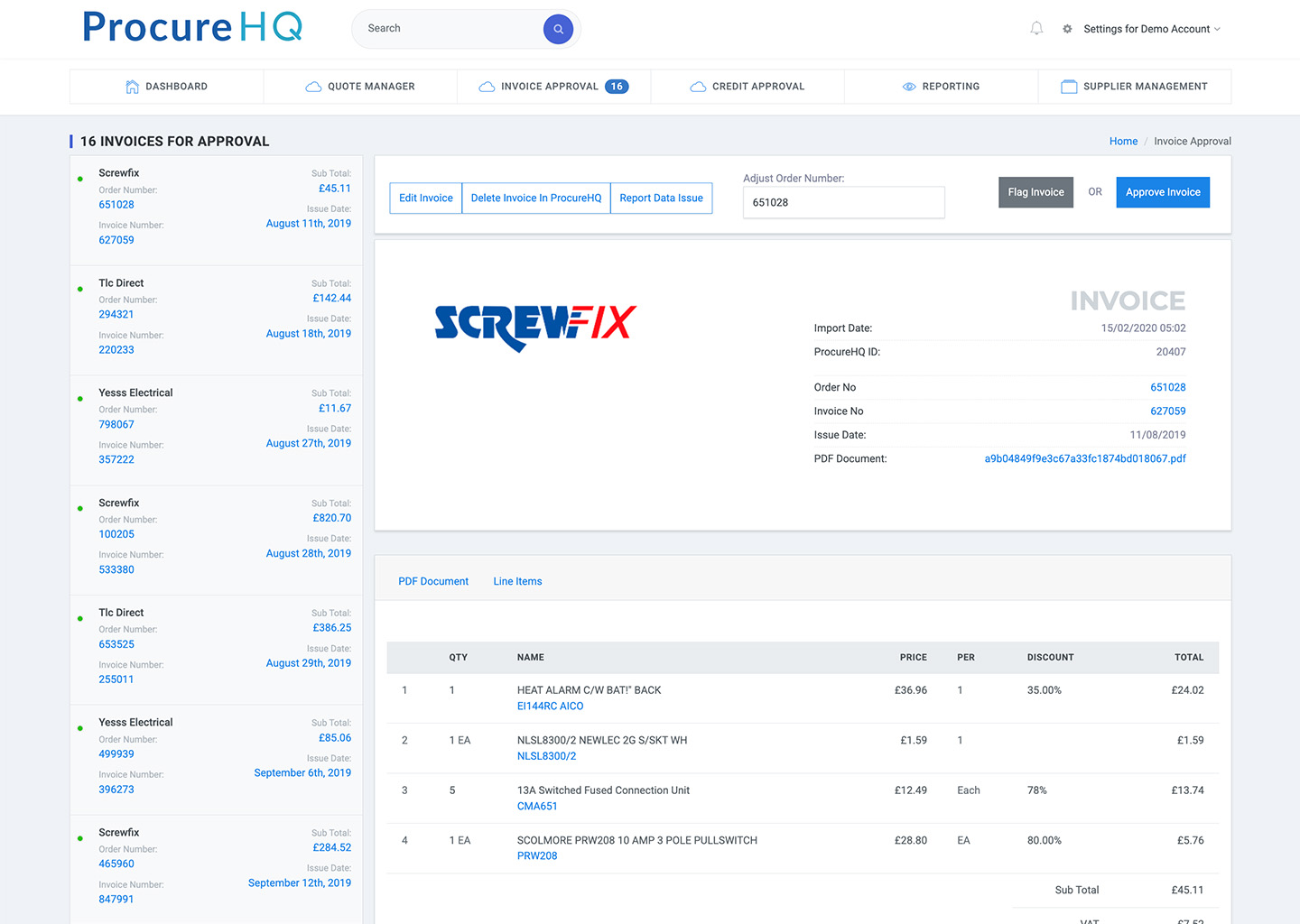Switch to the PDF Document tab

(x=433, y=581)
